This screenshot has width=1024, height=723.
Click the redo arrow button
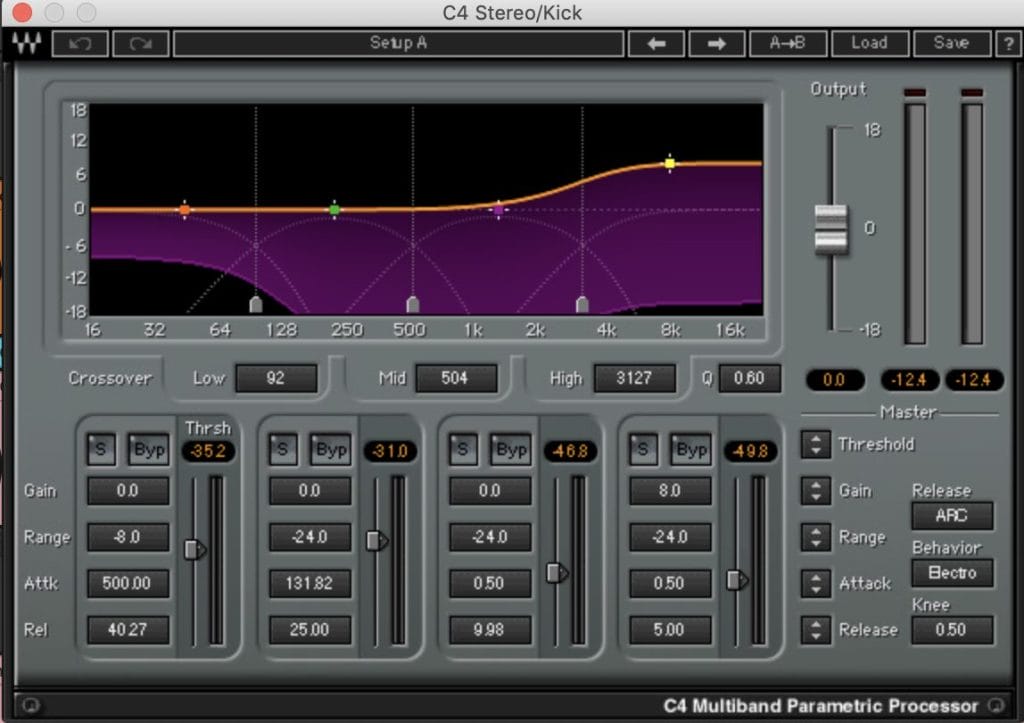pos(140,43)
